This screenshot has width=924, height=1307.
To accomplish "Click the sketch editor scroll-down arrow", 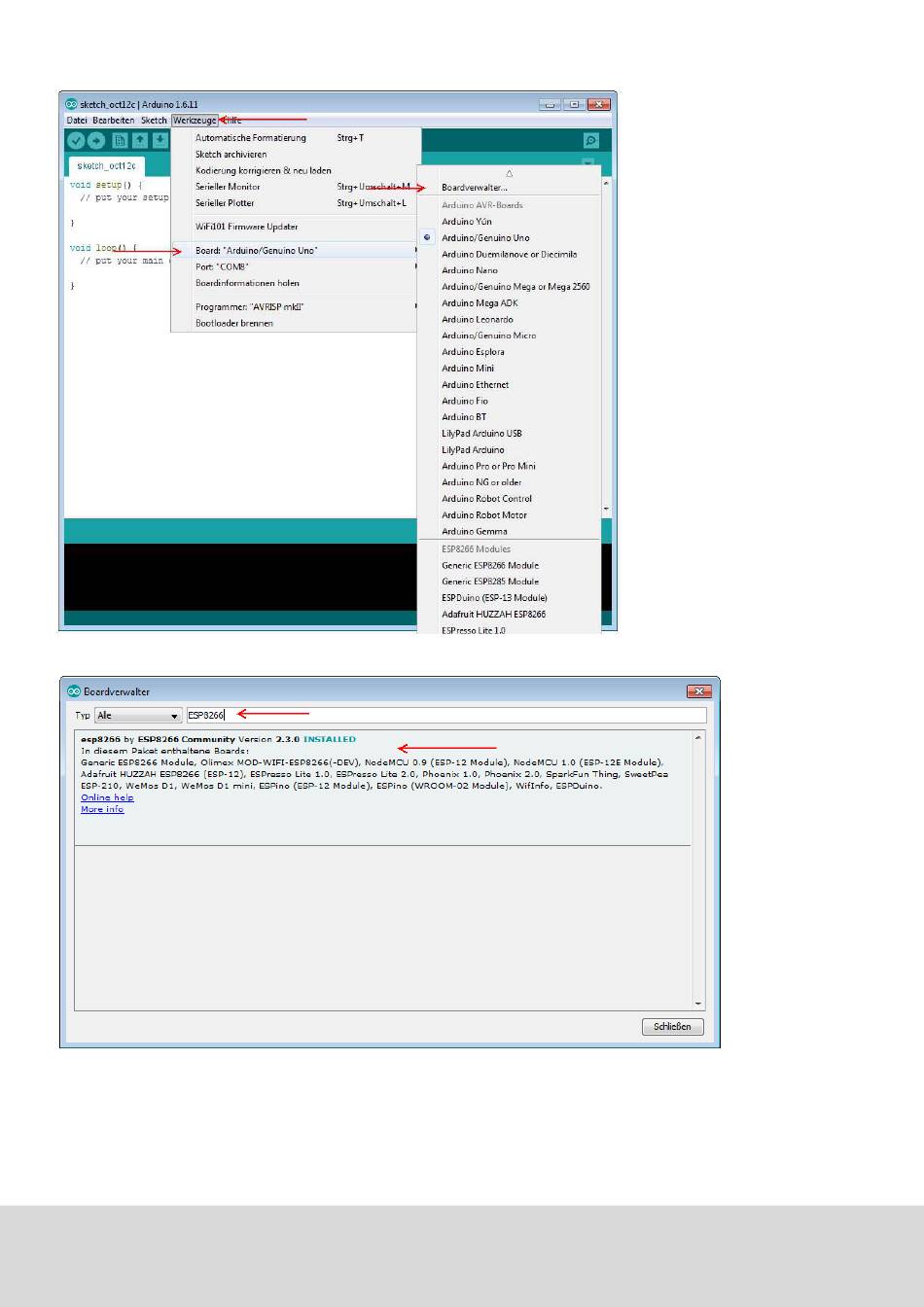I will (607, 509).
